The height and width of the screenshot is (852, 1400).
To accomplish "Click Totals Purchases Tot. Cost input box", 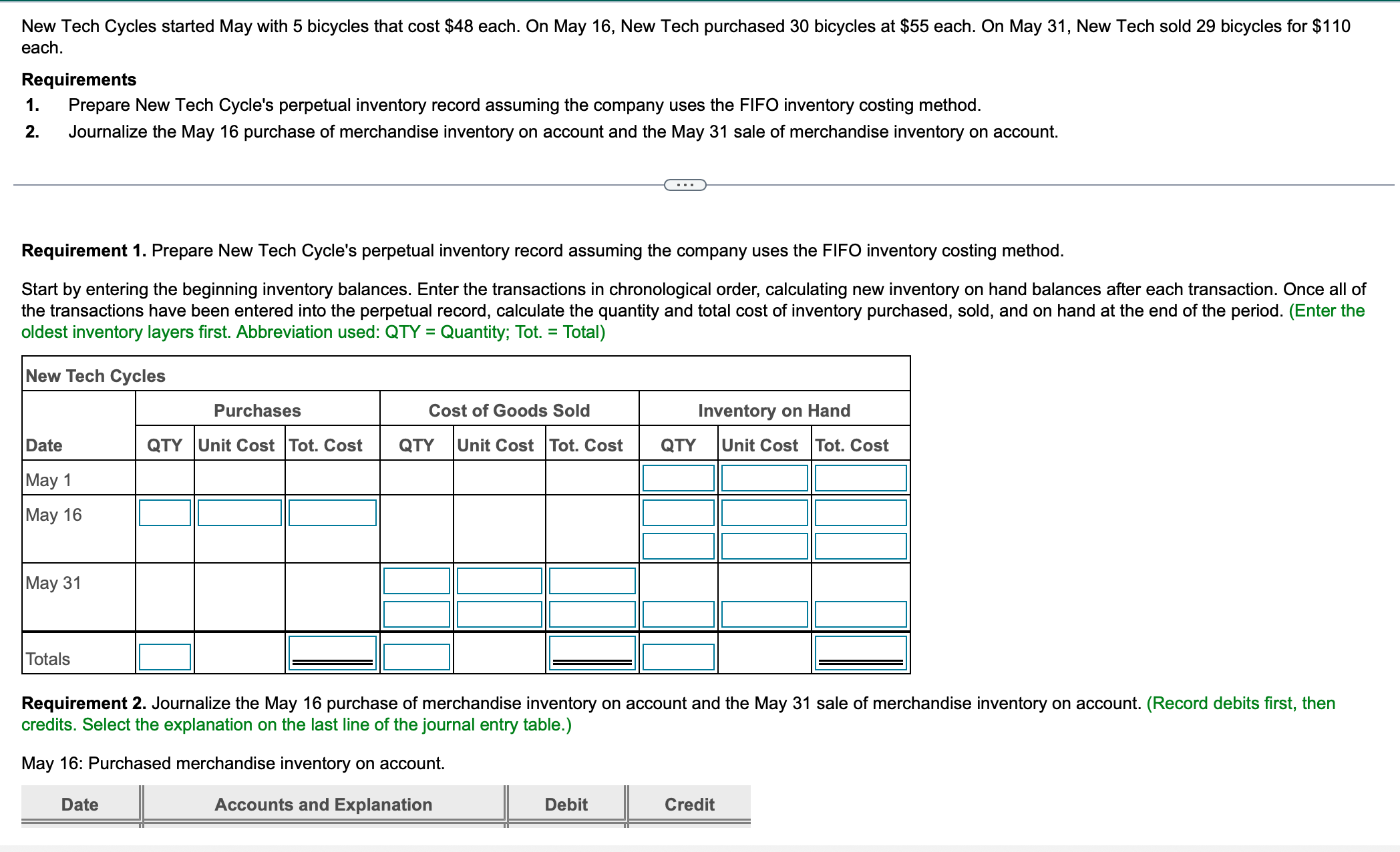I will [x=332, y=653].
